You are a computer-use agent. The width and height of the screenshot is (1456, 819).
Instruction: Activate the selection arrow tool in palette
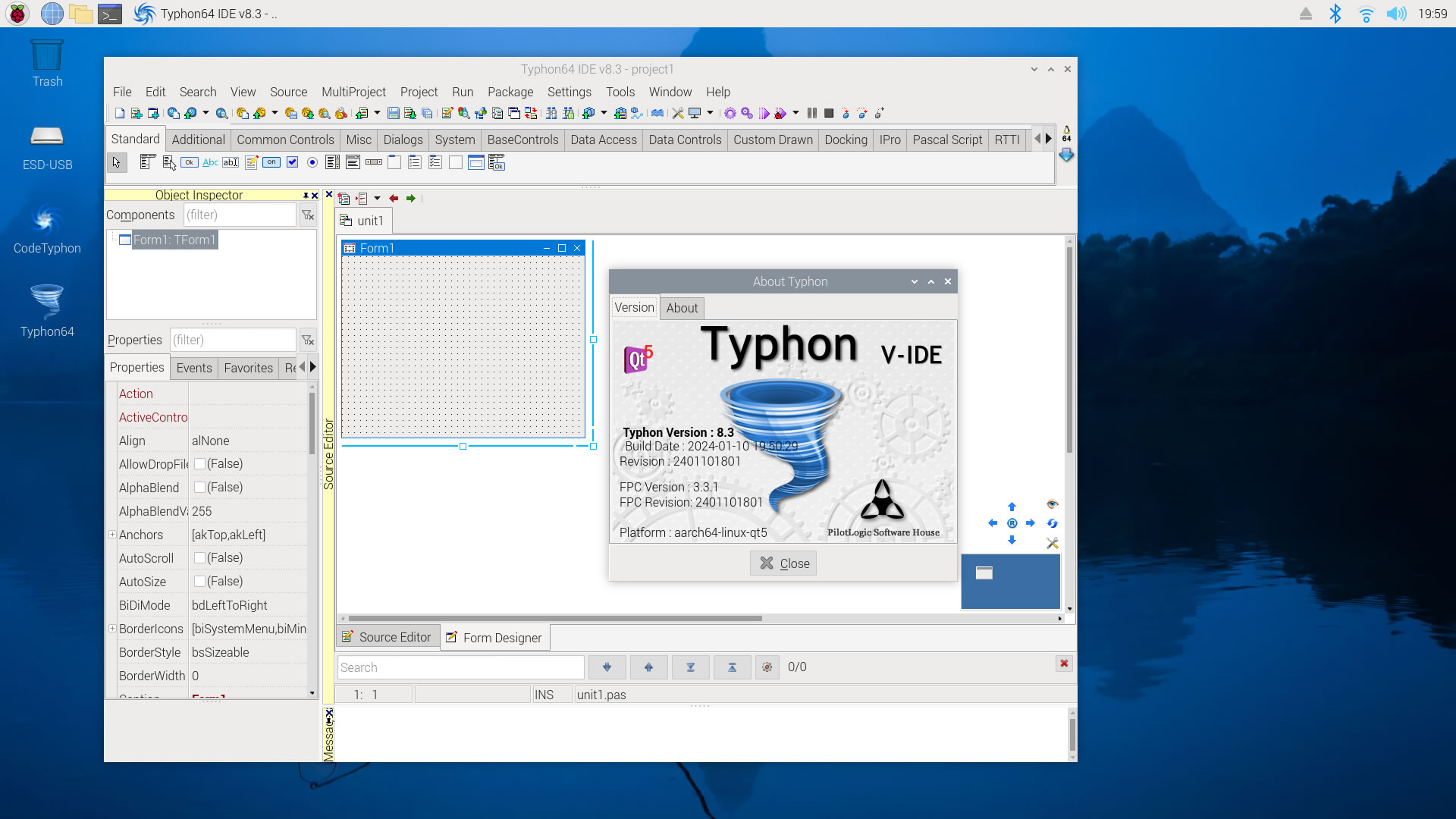117,162
